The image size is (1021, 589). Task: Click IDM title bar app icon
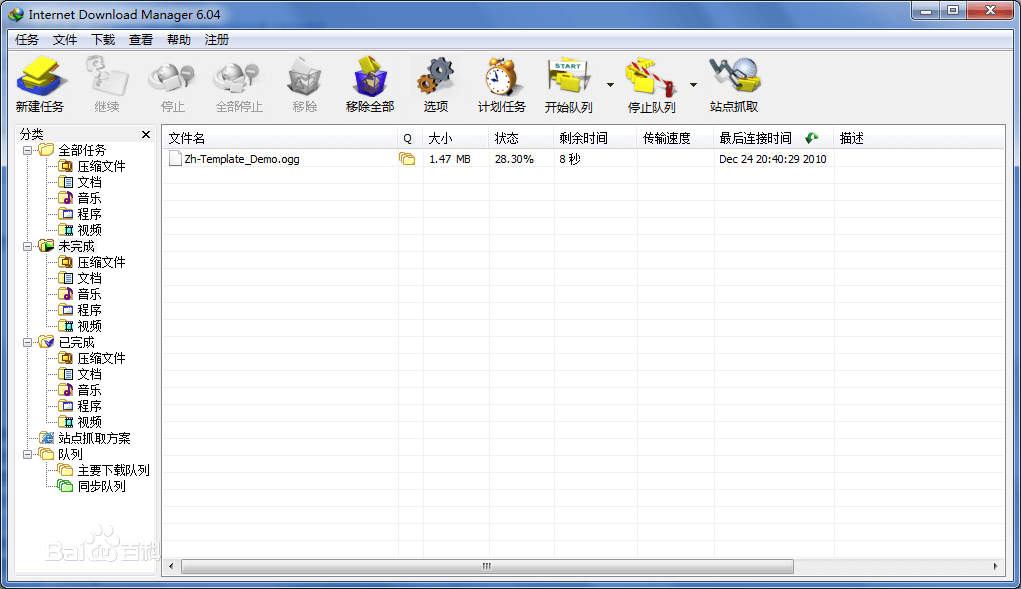tap(16, 14)
